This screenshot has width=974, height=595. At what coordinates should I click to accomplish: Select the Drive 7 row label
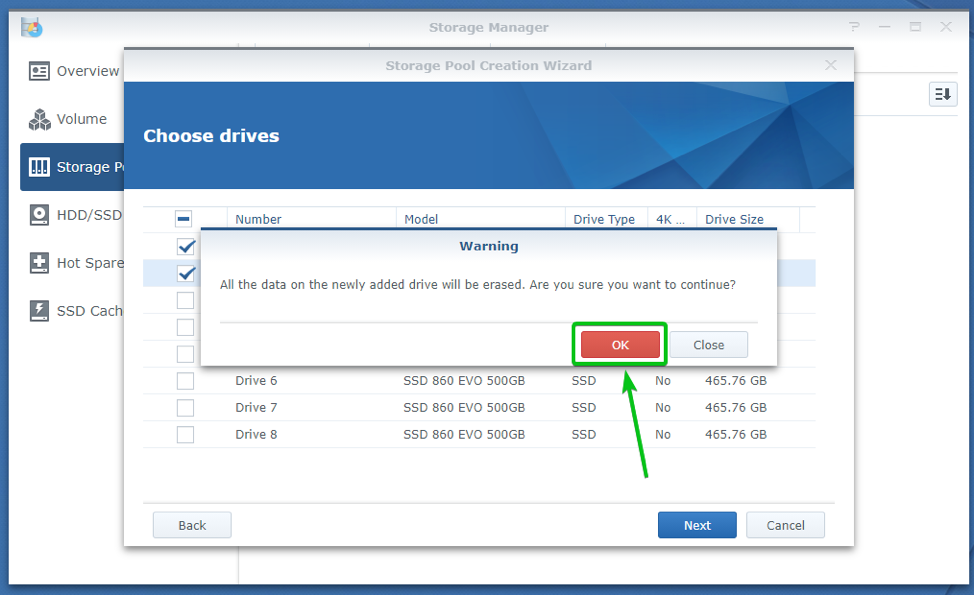point(256,407)
